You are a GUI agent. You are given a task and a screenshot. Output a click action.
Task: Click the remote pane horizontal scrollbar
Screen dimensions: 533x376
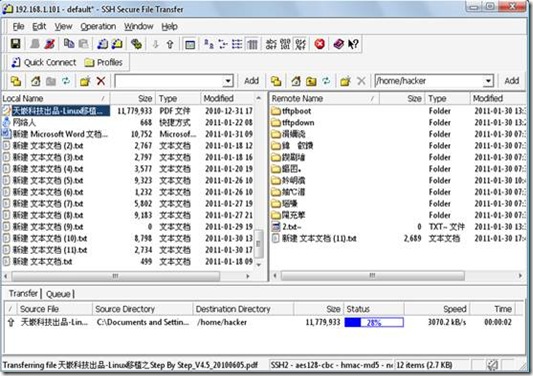pos(373,276)
